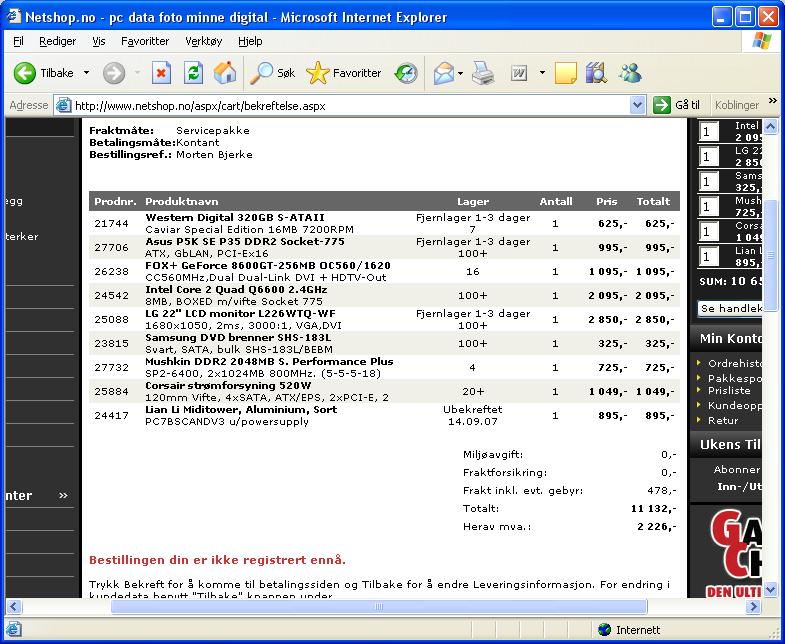Image resolution: width=785 pixels, height=644 pixels.
Task: Print the page using printer icon
Action: (x=484, y=73)
